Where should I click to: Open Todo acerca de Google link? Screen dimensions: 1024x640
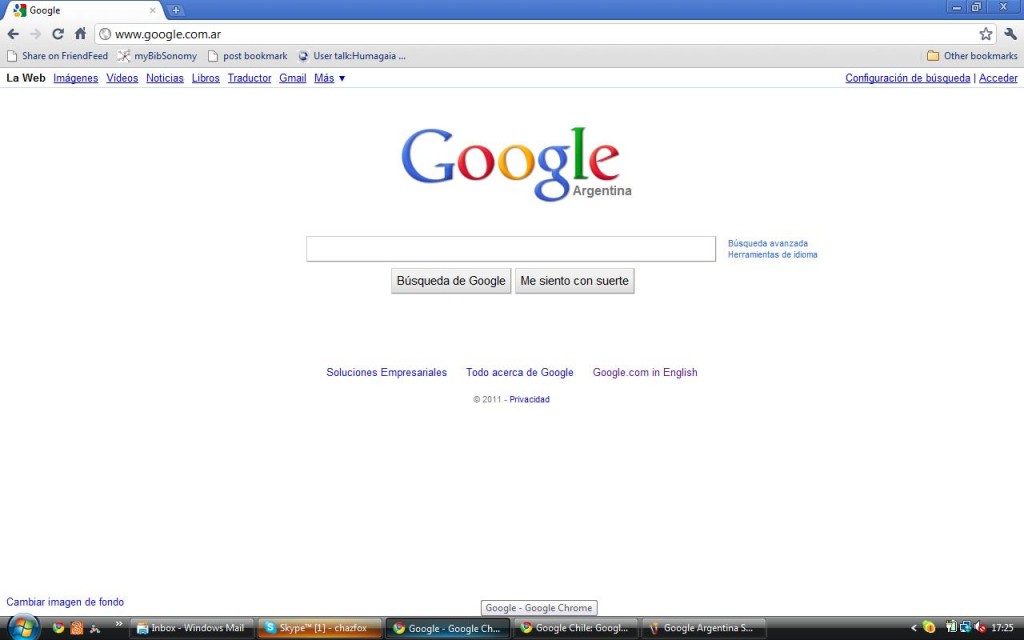click(520, 372)
